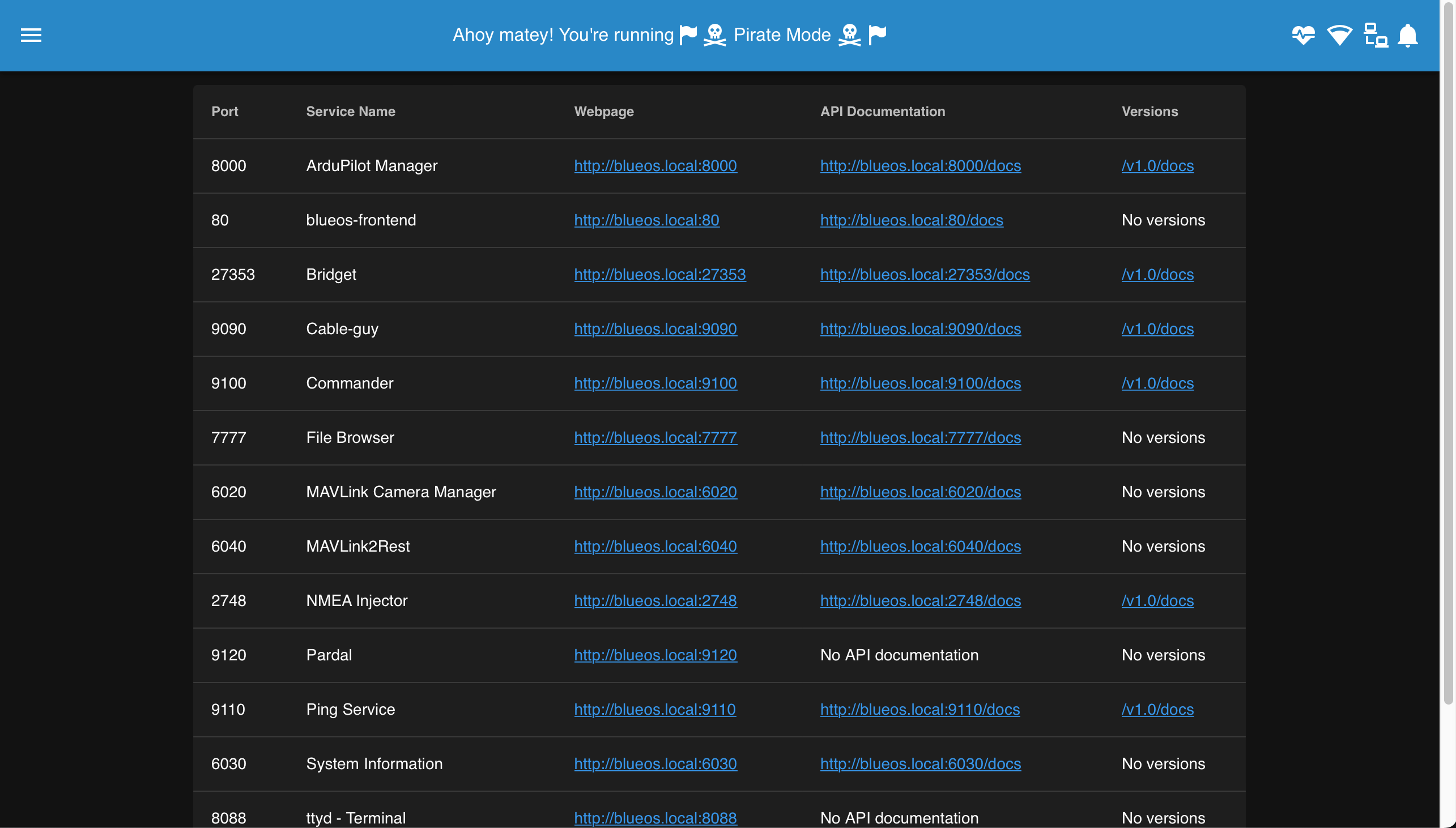Image resolution: width=1456 pixels, height=828 pixels.
Task: Click port number 27353 cell
Action: click(x=233, y=274)
